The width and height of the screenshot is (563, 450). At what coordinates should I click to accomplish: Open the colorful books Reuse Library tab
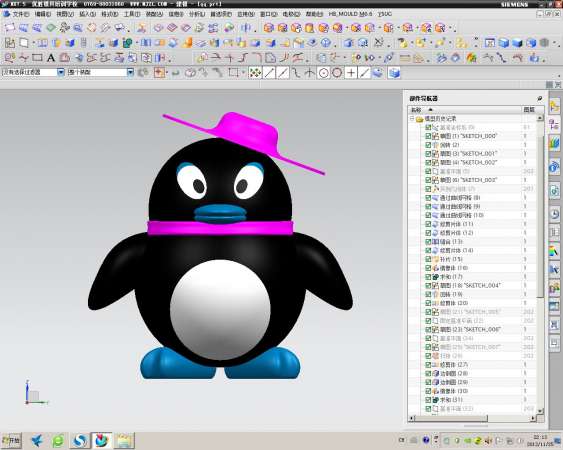coord(555,143)
